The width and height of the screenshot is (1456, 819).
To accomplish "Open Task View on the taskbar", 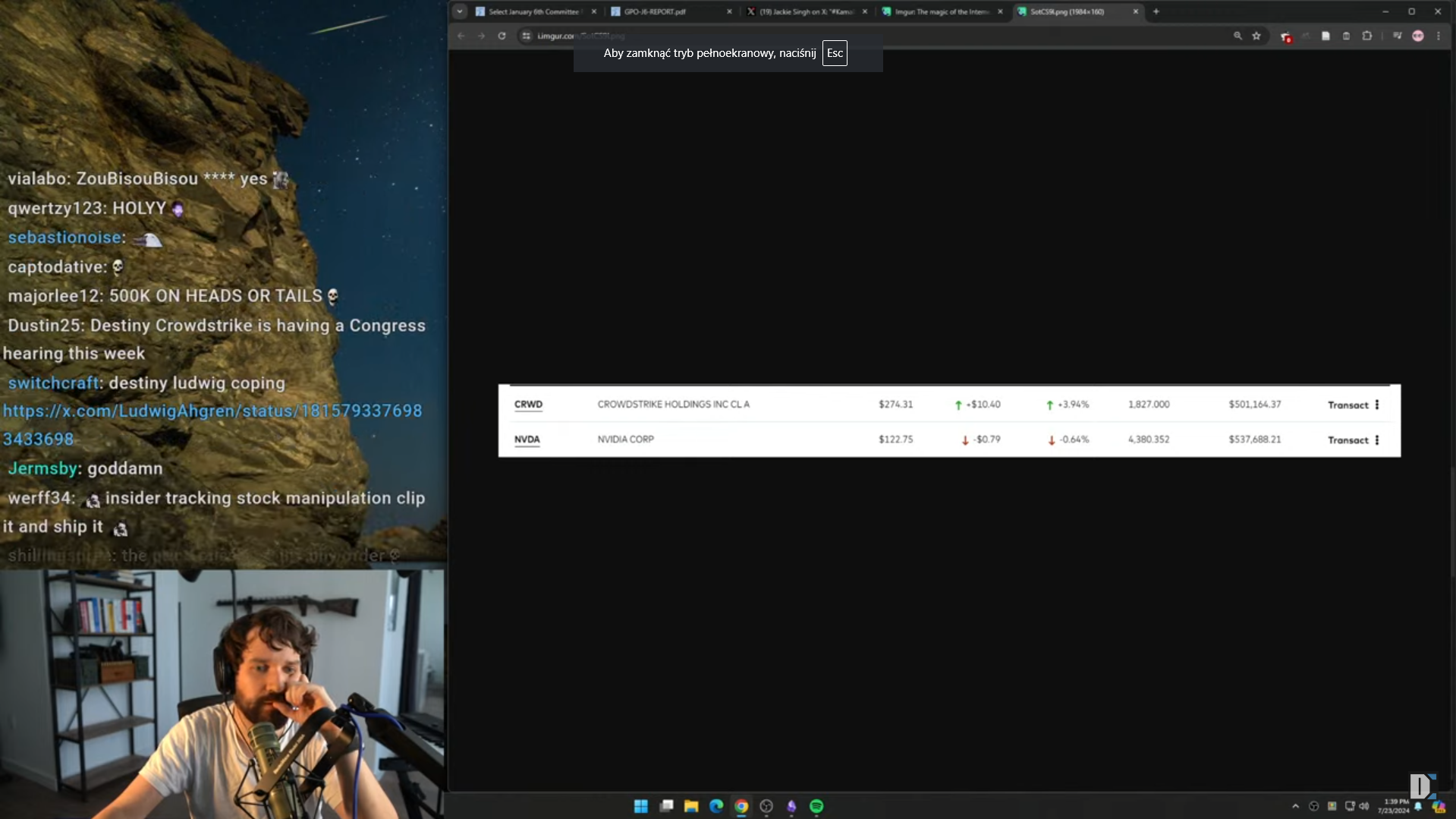I will point(666,806).
